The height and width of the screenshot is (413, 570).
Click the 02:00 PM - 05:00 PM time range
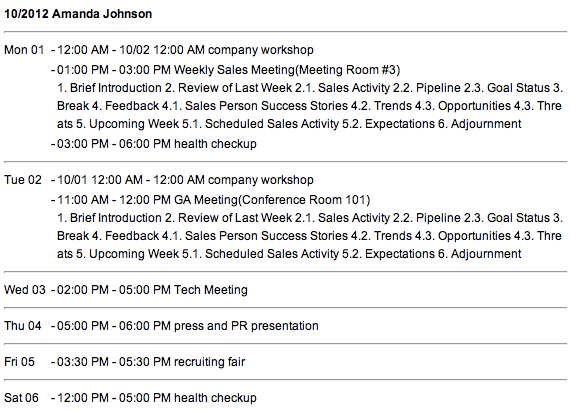coord(114,290)
